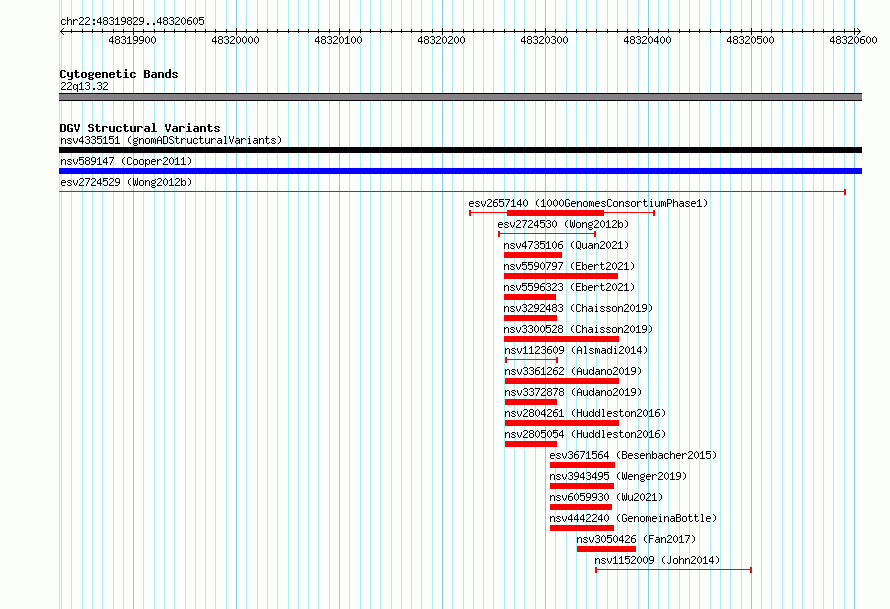Click ruler position 48320400
The height and width of the screenshot is (609, 890).
(647, 40)
